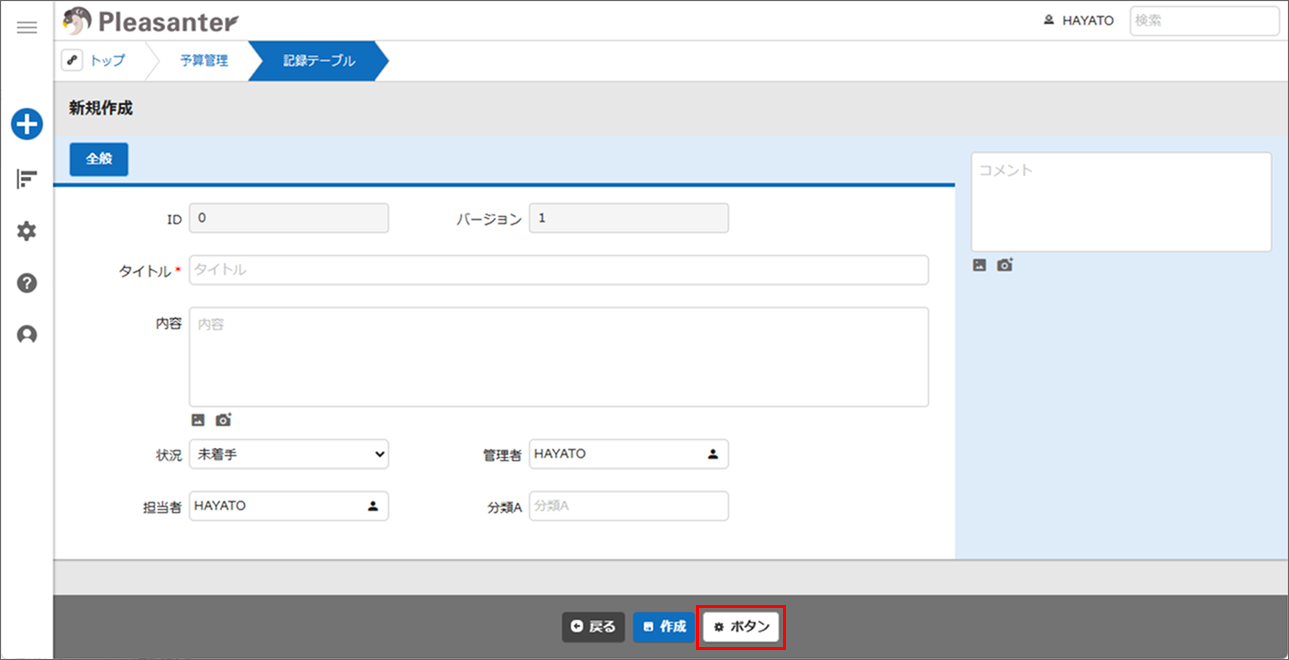Insert image below コメント box

[980, 265]
